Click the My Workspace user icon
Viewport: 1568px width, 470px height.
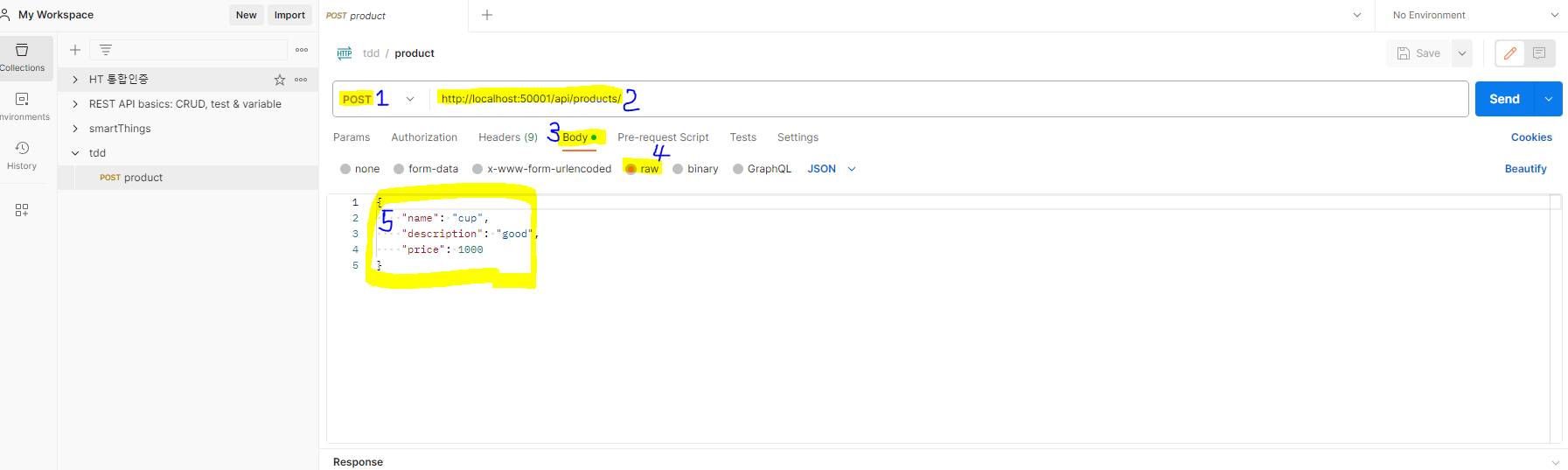[x=5, y=15]
